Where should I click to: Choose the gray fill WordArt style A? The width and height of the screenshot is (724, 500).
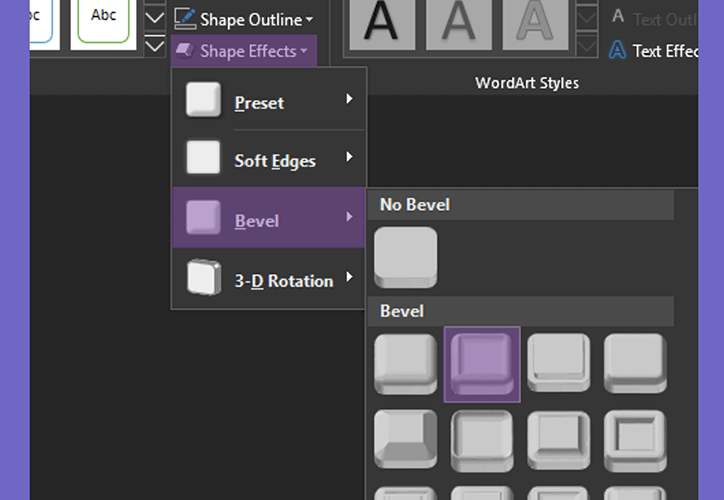click(459, 24)
